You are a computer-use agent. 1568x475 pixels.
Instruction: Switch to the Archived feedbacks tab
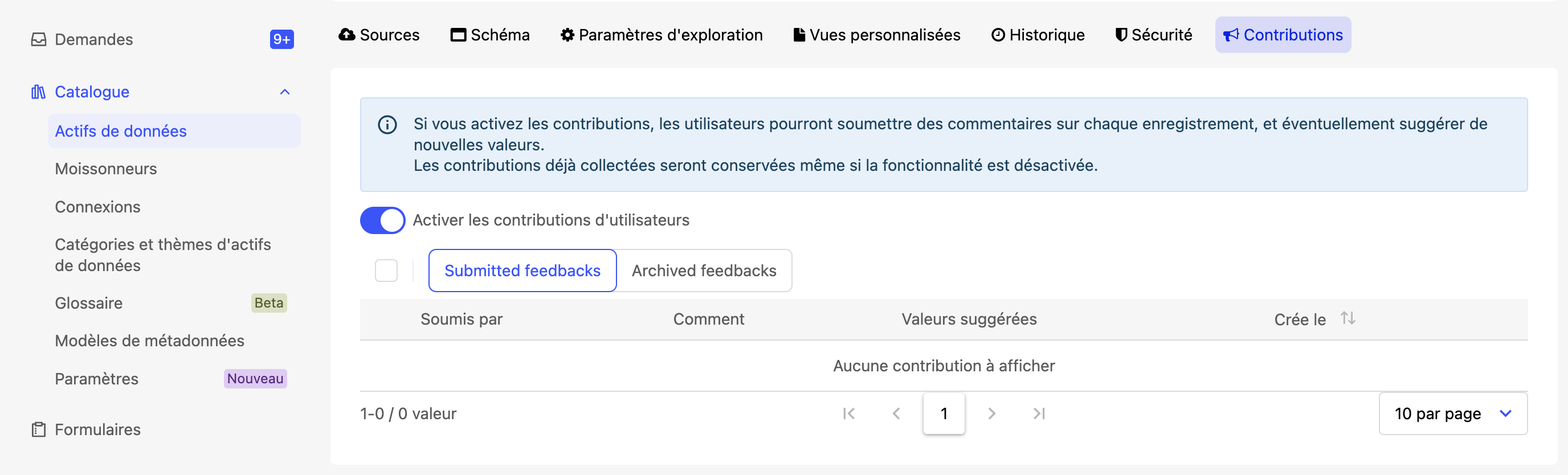coord(704,271)
